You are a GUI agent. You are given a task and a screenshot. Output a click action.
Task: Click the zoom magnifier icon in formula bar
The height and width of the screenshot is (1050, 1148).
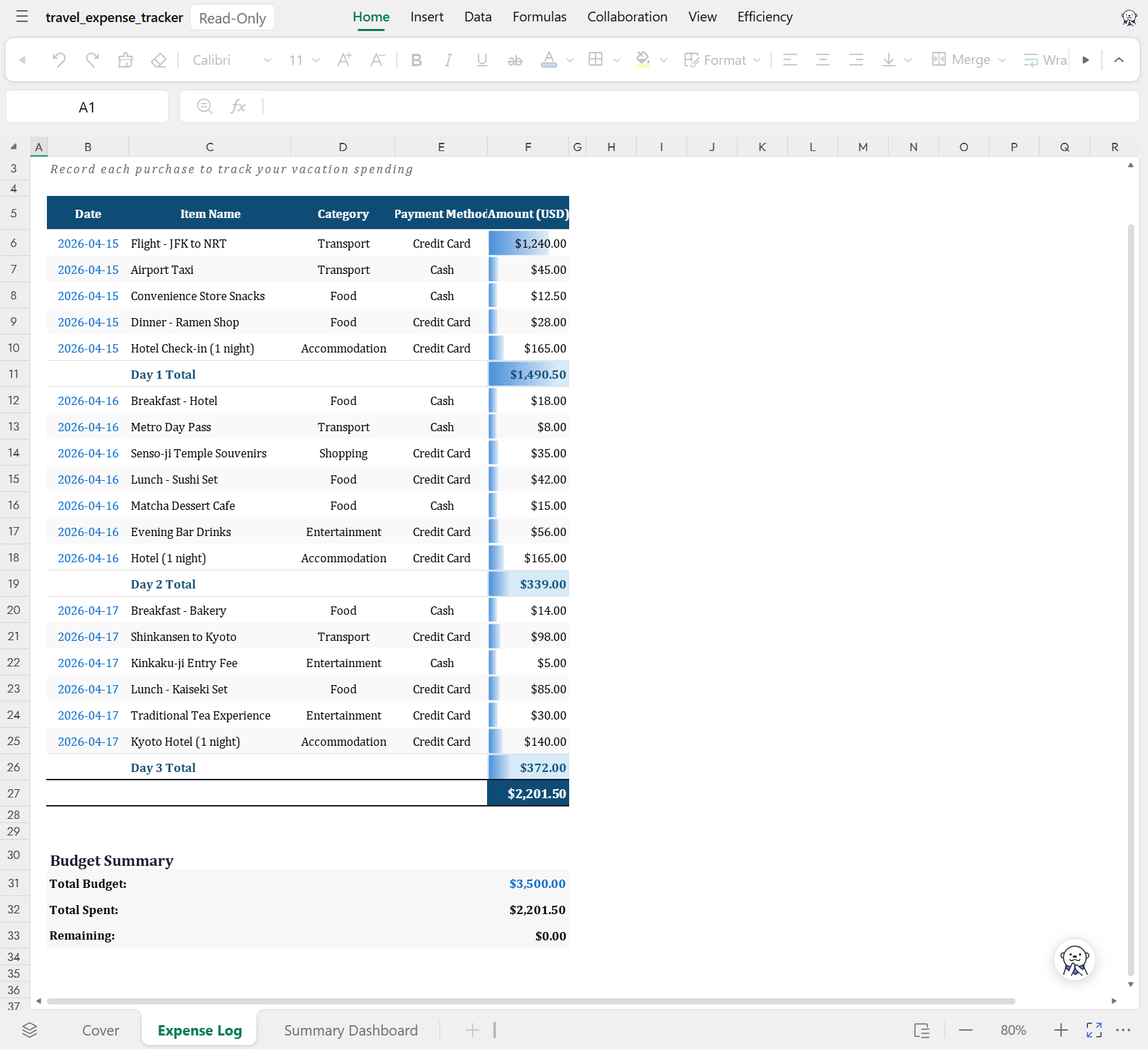205,106
